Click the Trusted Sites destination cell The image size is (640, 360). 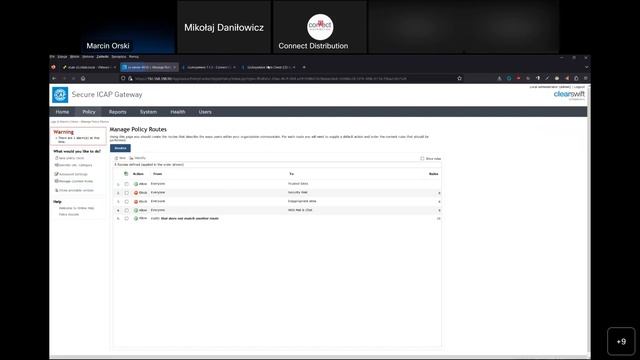pos(298,184)
